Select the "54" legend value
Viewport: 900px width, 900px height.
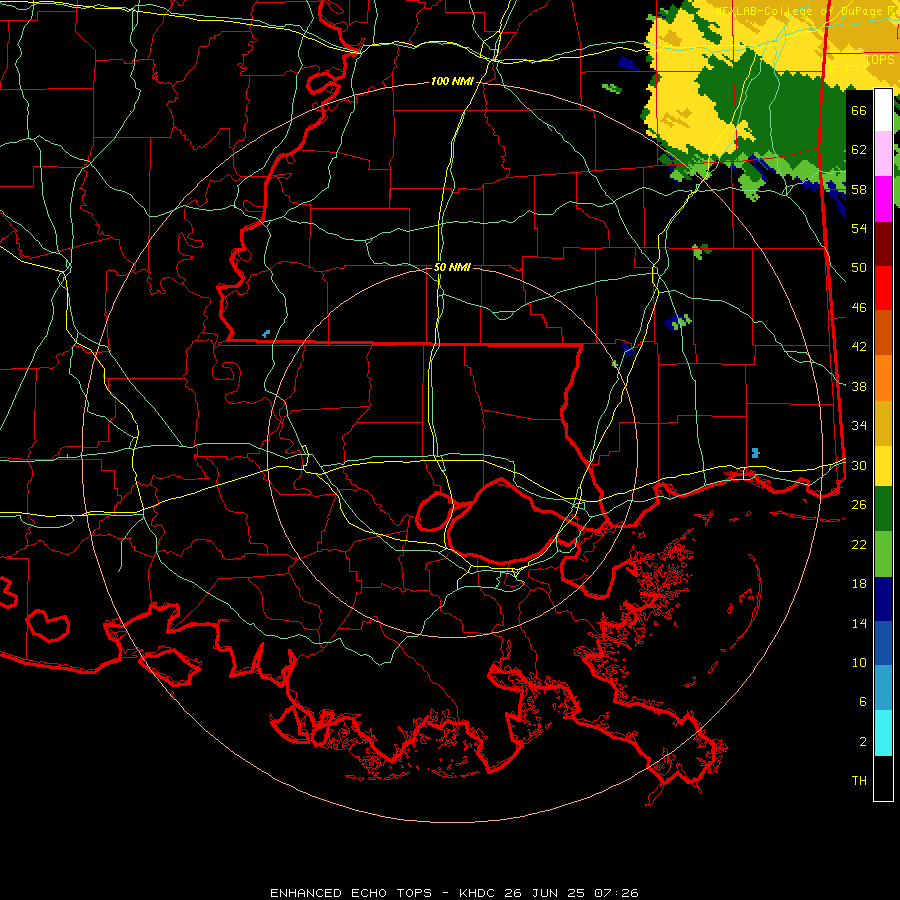[x=859, y=228]
